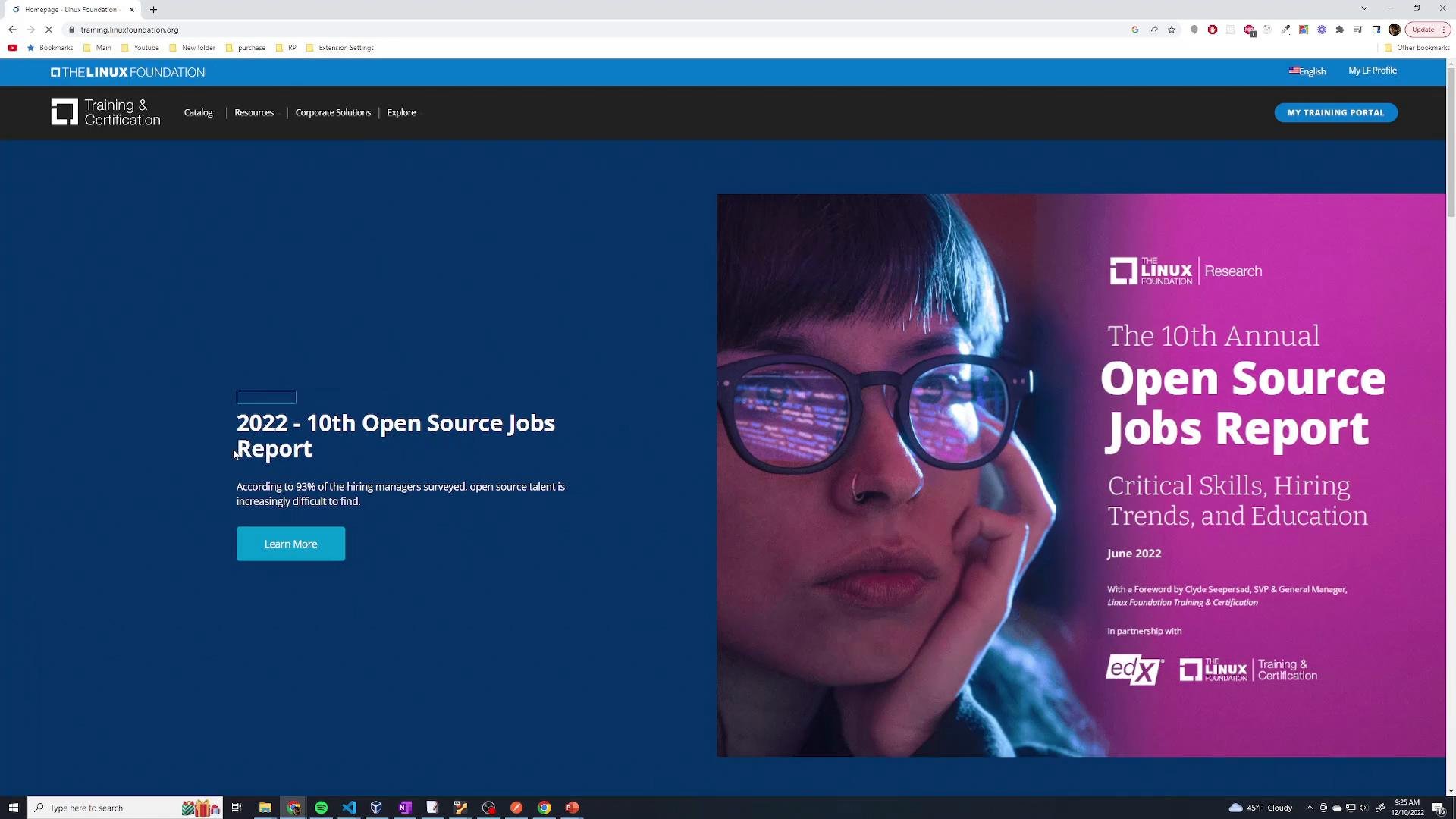The width and height of the screenshot is (1456, 819).
Task: Open OneNote from the taskbar
Action: [405, 808]
